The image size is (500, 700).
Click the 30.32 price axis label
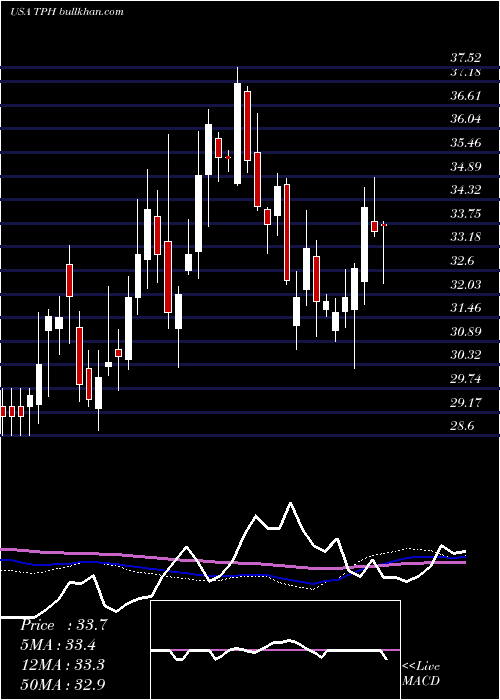point(466,355)
